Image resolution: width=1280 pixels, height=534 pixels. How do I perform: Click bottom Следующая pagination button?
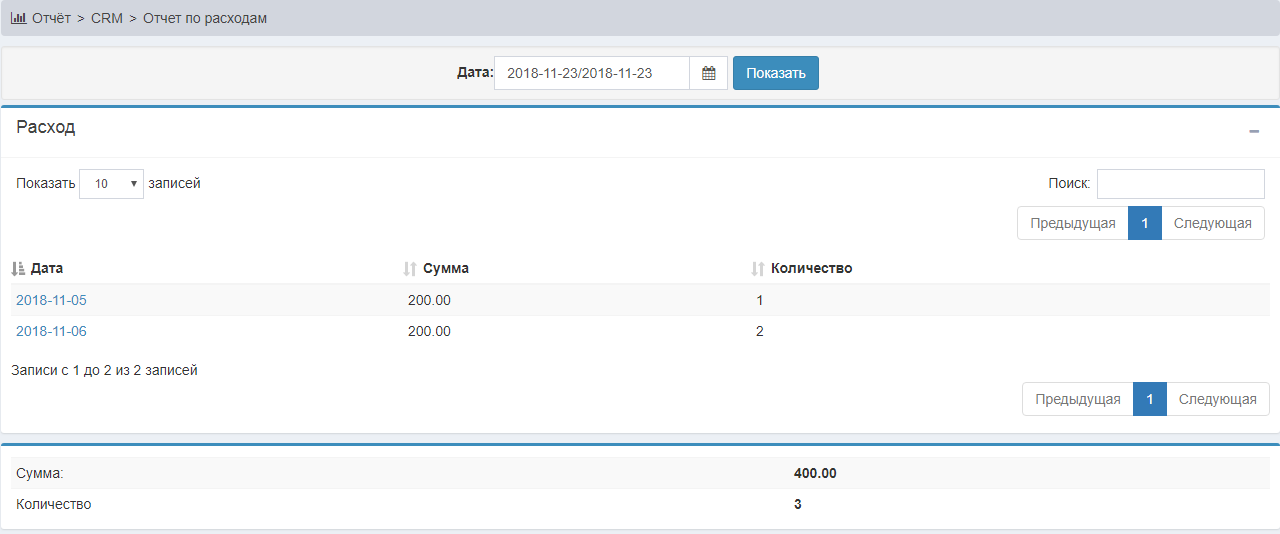tap(1217, 399)
